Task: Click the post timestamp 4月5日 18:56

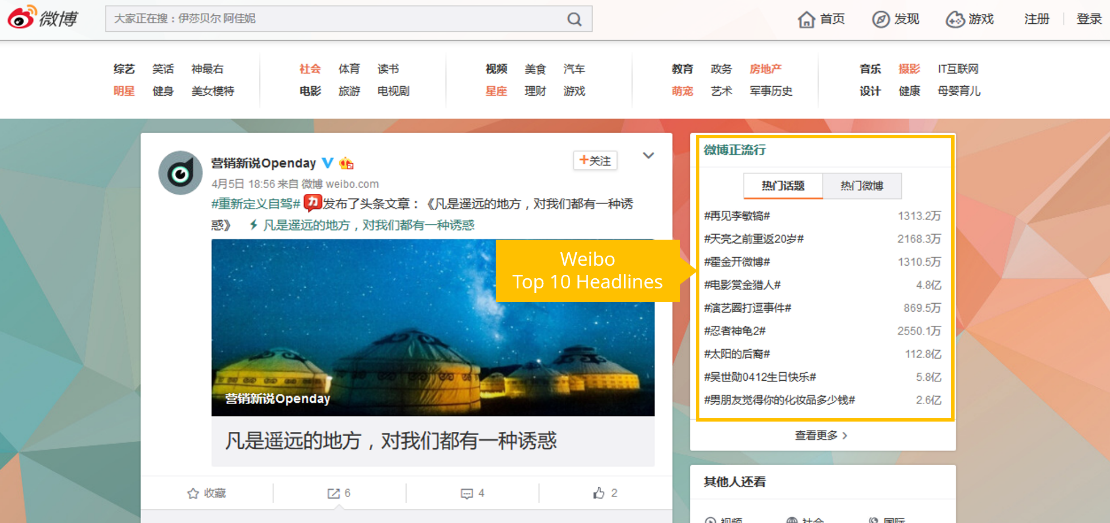Action: [x=242, y=184]
